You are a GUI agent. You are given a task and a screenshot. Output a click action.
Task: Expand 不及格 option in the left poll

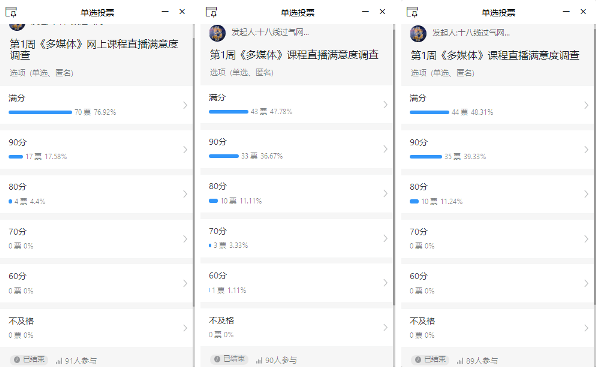(x=97, y=328)
